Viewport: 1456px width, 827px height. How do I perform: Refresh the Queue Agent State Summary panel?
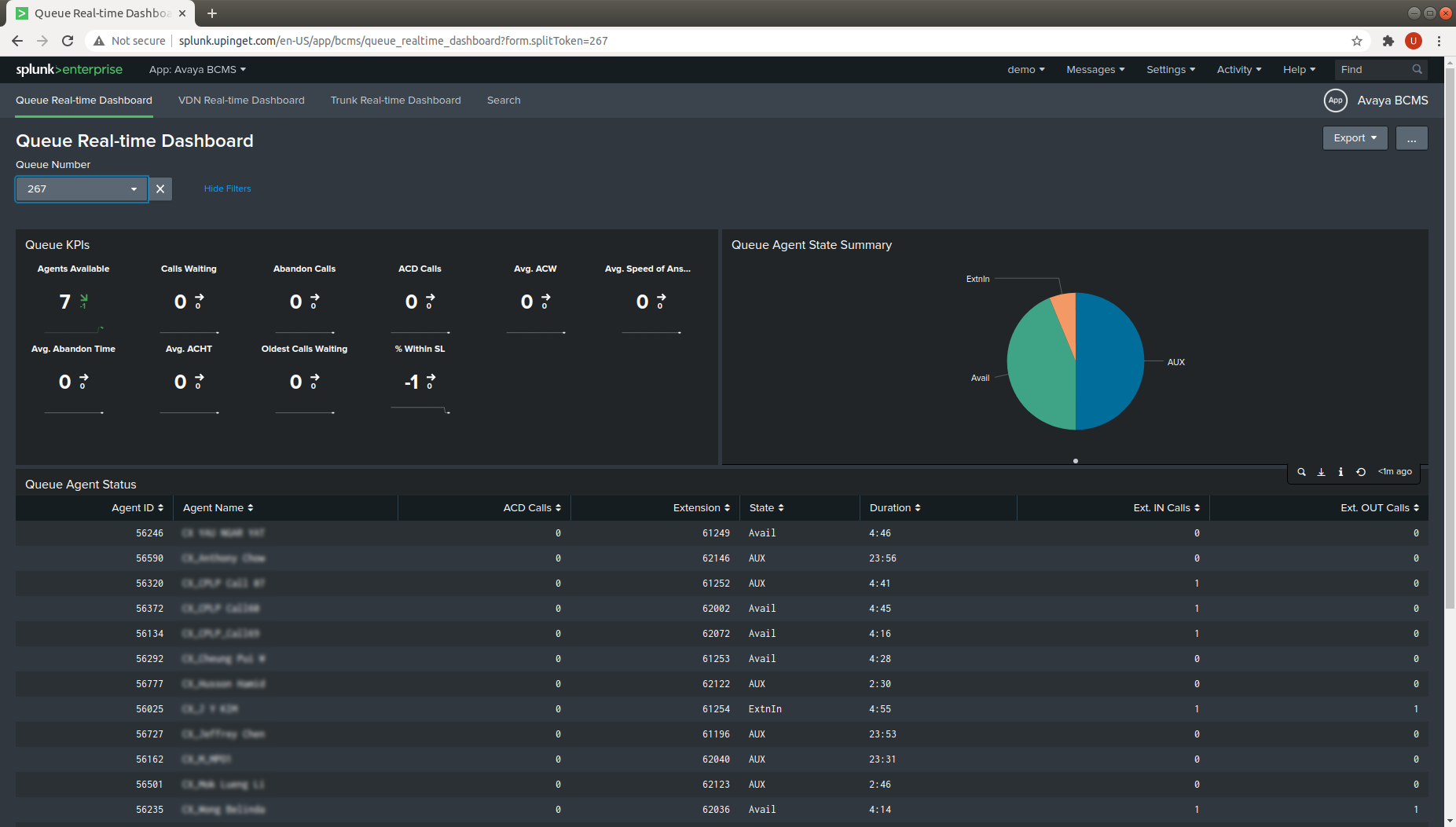1361,472
